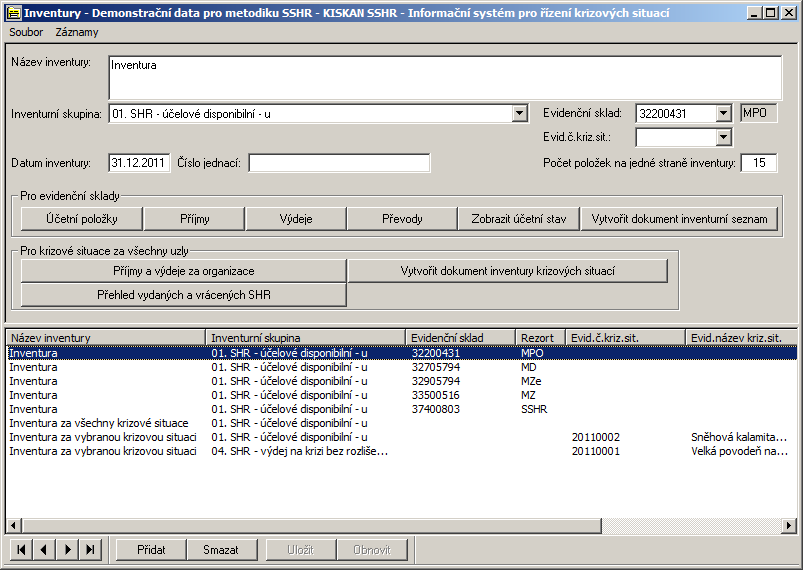Viewport: 803px width, 570px height.
Task: Select the row with sklad 32200431
Action: click(x=402, y=353)
